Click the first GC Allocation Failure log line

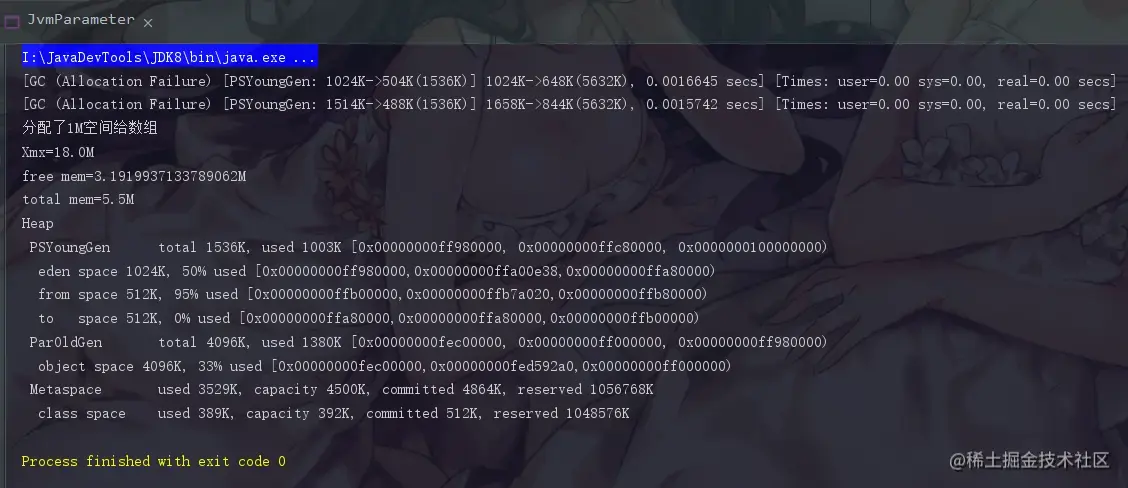click(x=569, y=81)
